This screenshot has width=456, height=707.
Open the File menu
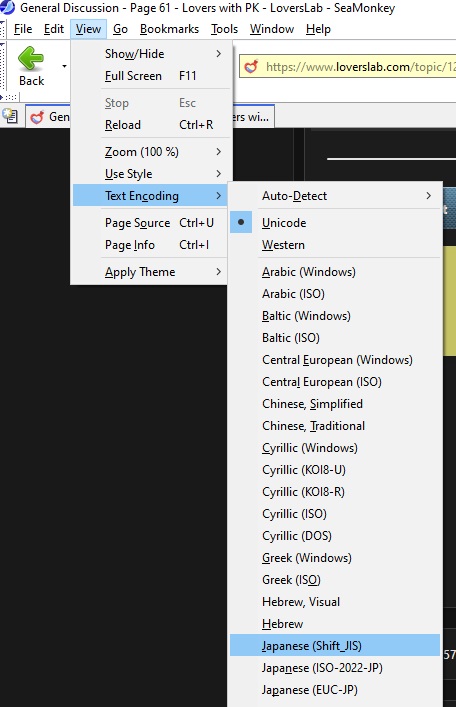(23, 29)
